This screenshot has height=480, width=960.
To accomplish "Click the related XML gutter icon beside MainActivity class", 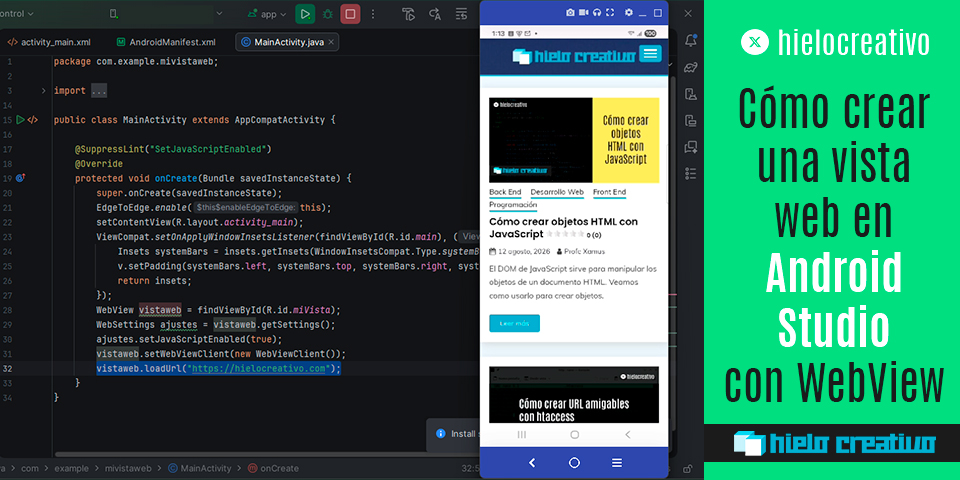I will click(x=33, y=119).
